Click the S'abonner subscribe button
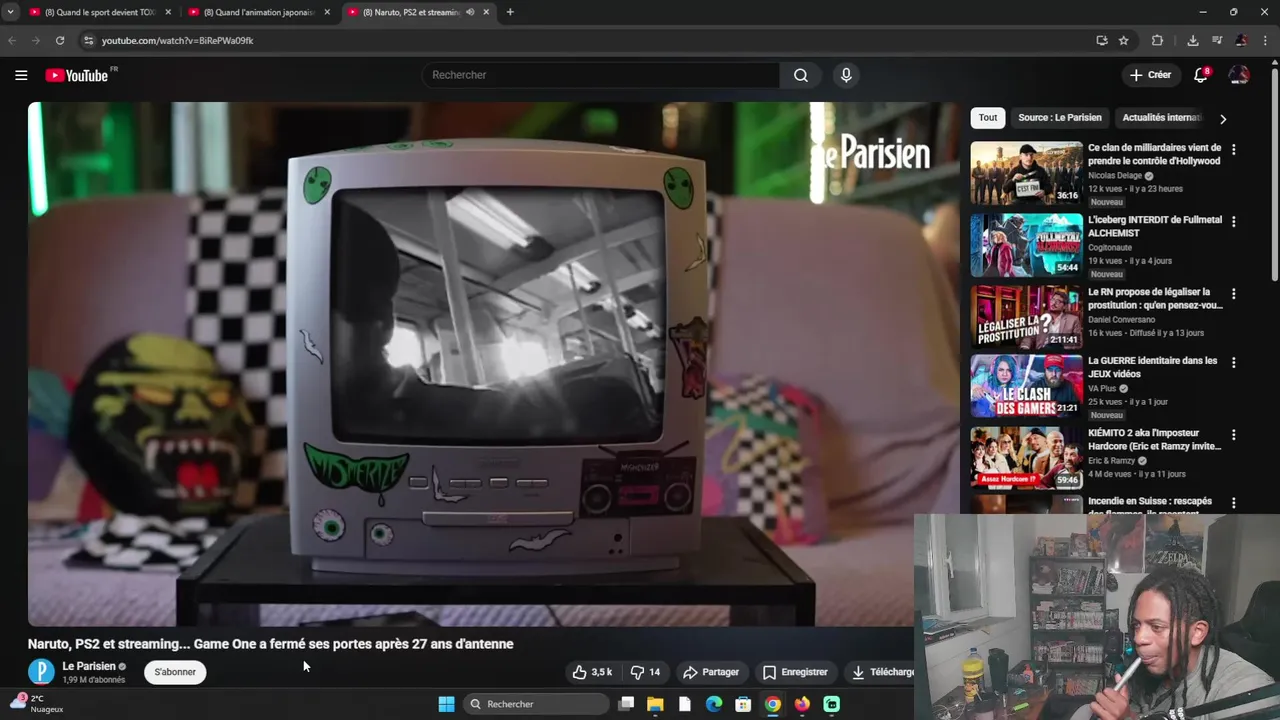 175,672
